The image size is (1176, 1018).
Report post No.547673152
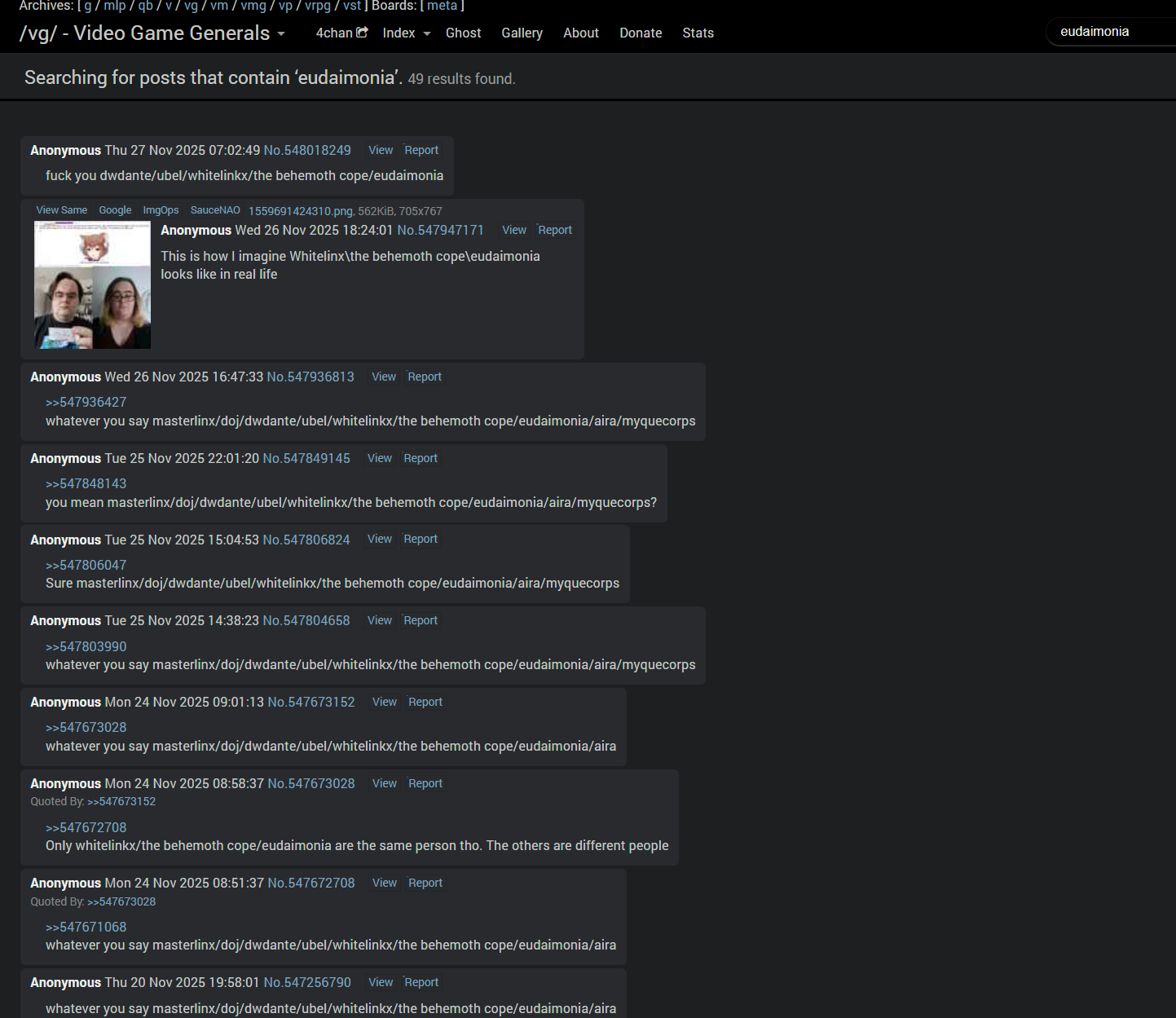(425, 703)
